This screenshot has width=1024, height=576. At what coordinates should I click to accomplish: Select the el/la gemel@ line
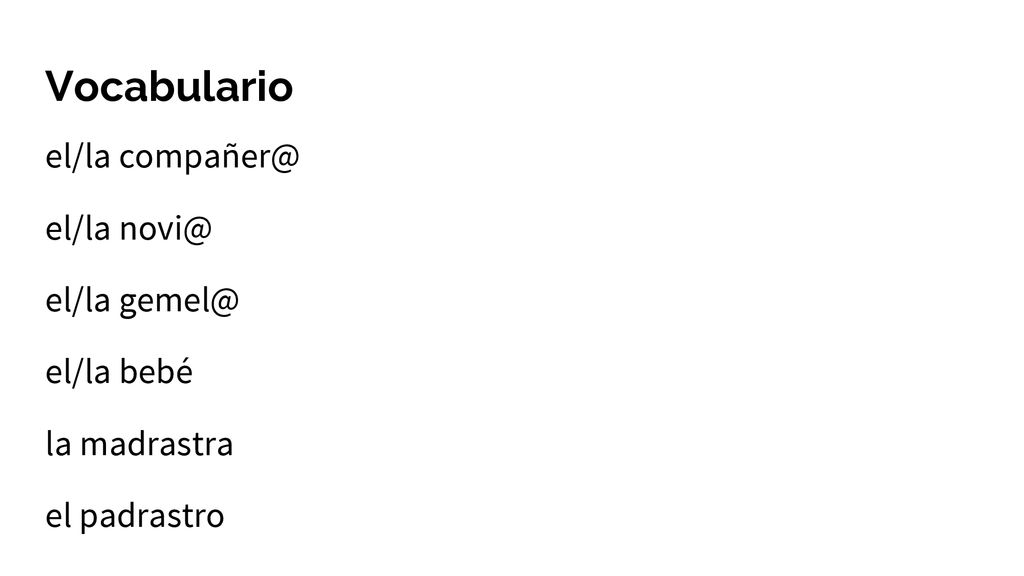[x=142, y=301]
